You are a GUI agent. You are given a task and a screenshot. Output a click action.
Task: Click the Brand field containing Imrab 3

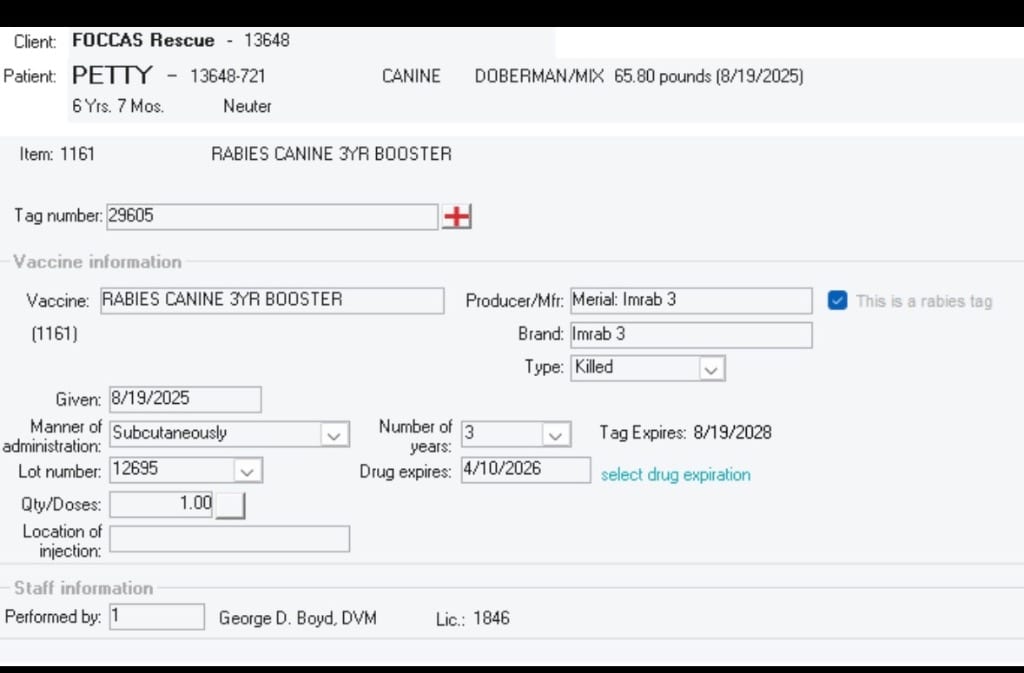pos(691,335)
